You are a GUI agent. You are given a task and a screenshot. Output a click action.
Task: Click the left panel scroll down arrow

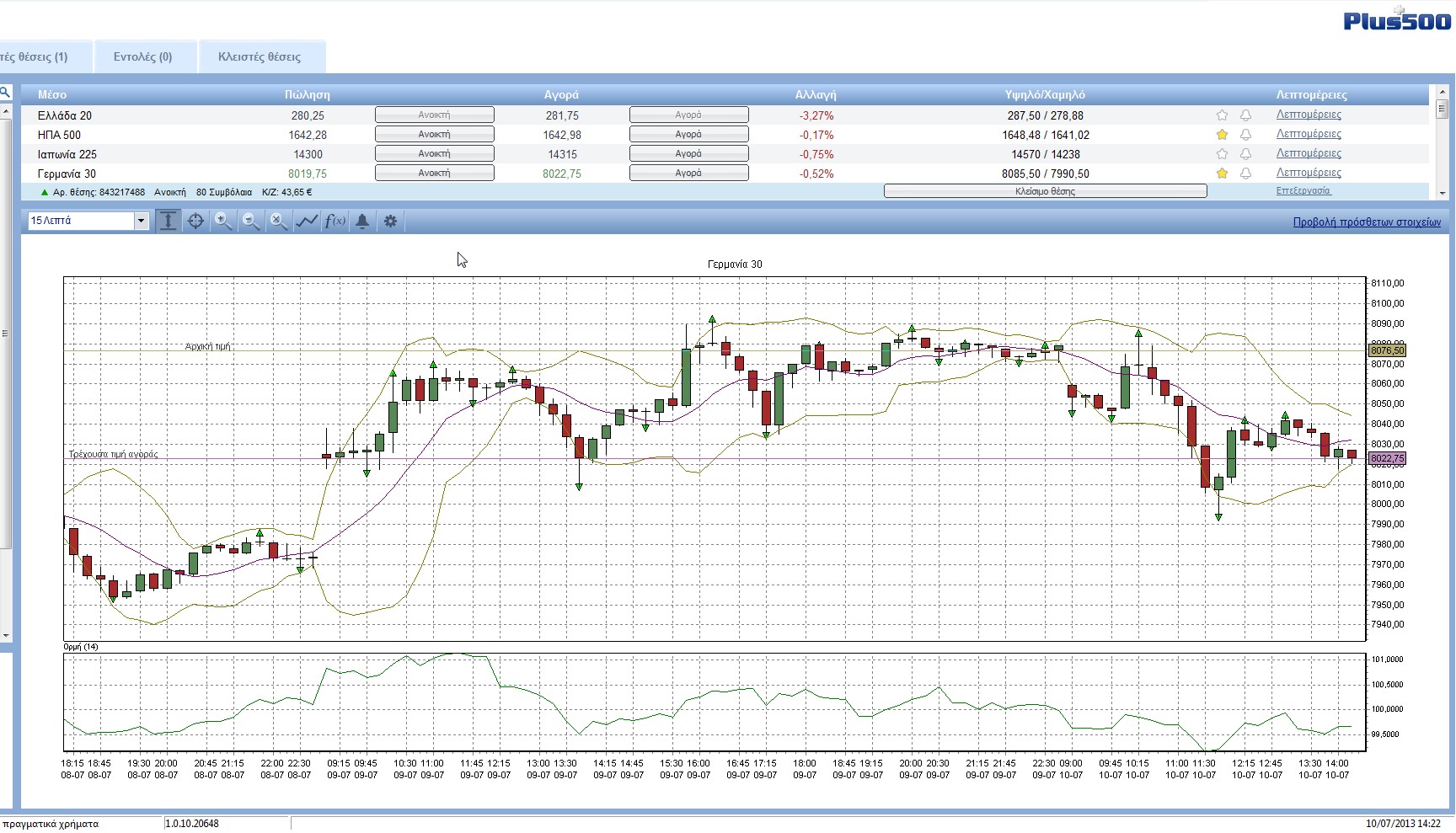pyautogui.click(x=5, y=636)
